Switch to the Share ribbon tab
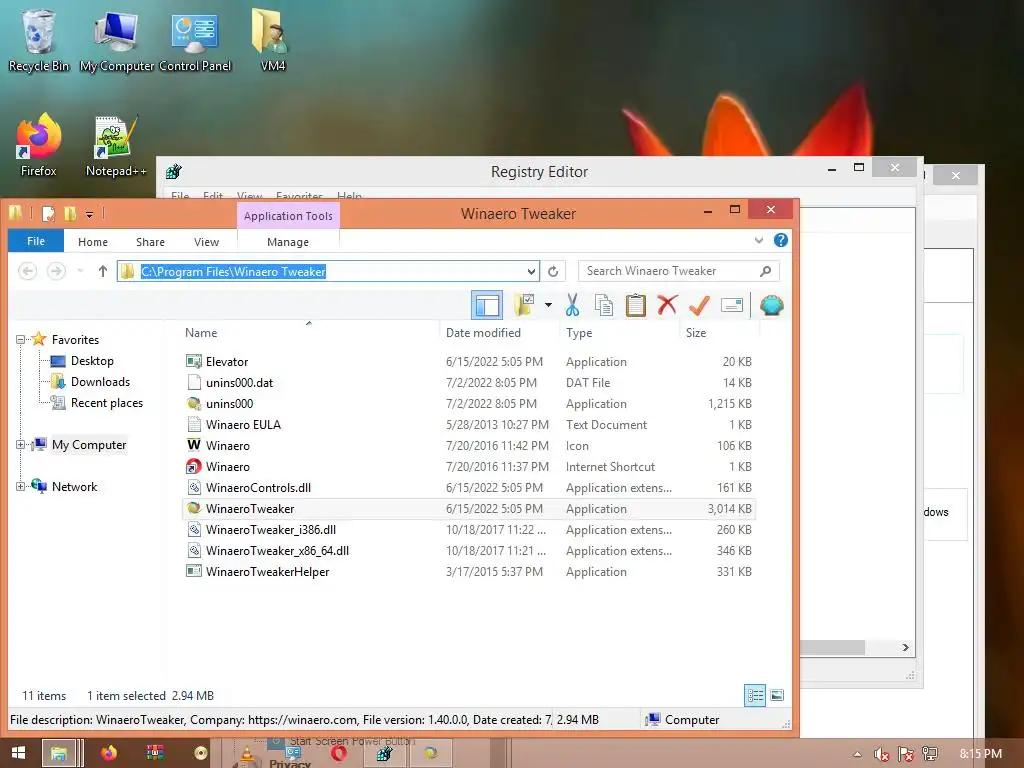Image resolution: width=1024 pixels, height=768 pixels. point(150,242)
